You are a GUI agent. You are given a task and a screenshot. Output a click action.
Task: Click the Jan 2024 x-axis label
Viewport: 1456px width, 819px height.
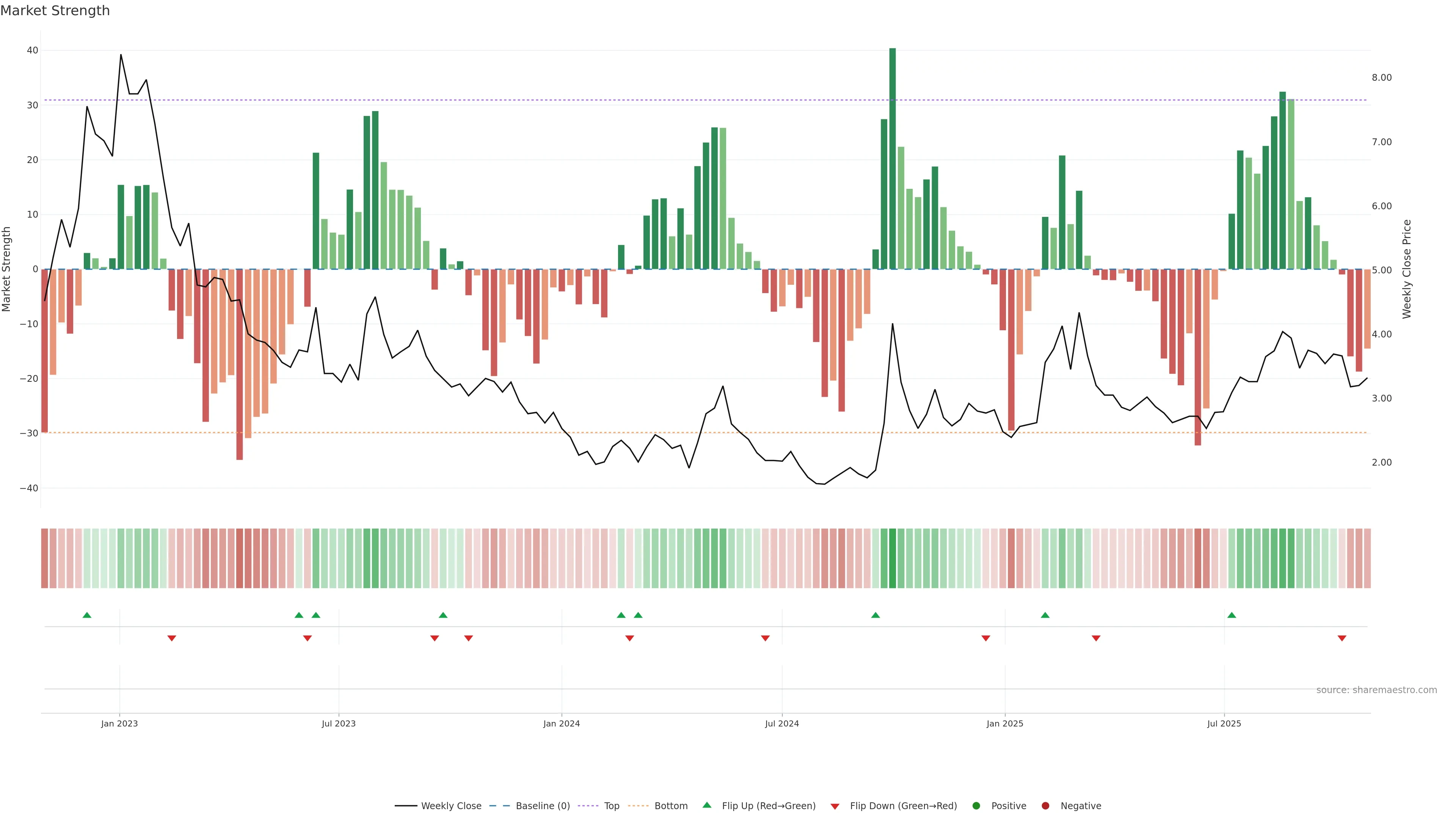click(x=561, y=723)
